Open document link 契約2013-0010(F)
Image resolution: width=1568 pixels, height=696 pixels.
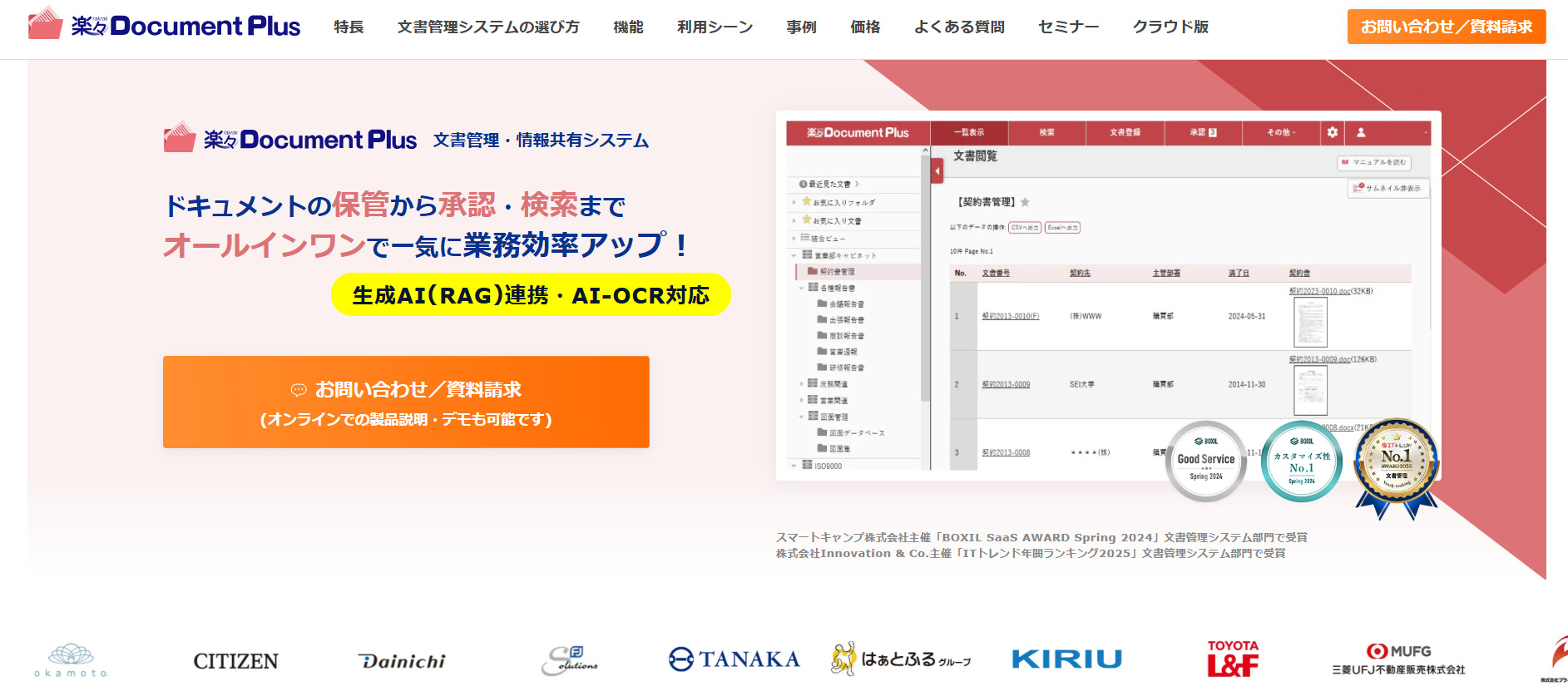point(1011,316)
